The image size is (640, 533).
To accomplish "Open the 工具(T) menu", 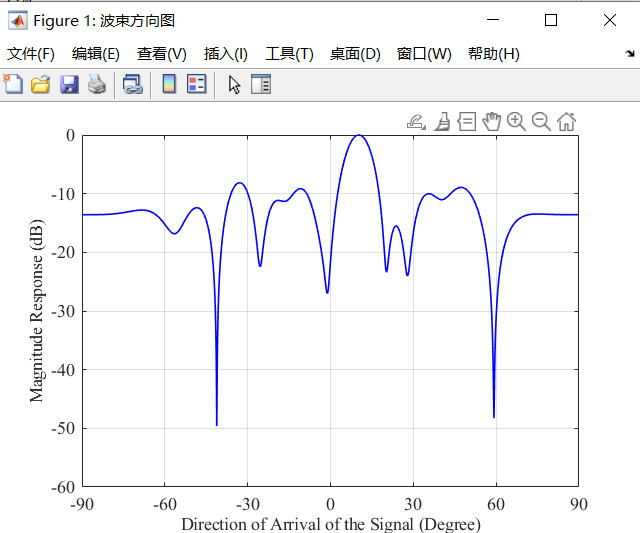I will (289, 54).
